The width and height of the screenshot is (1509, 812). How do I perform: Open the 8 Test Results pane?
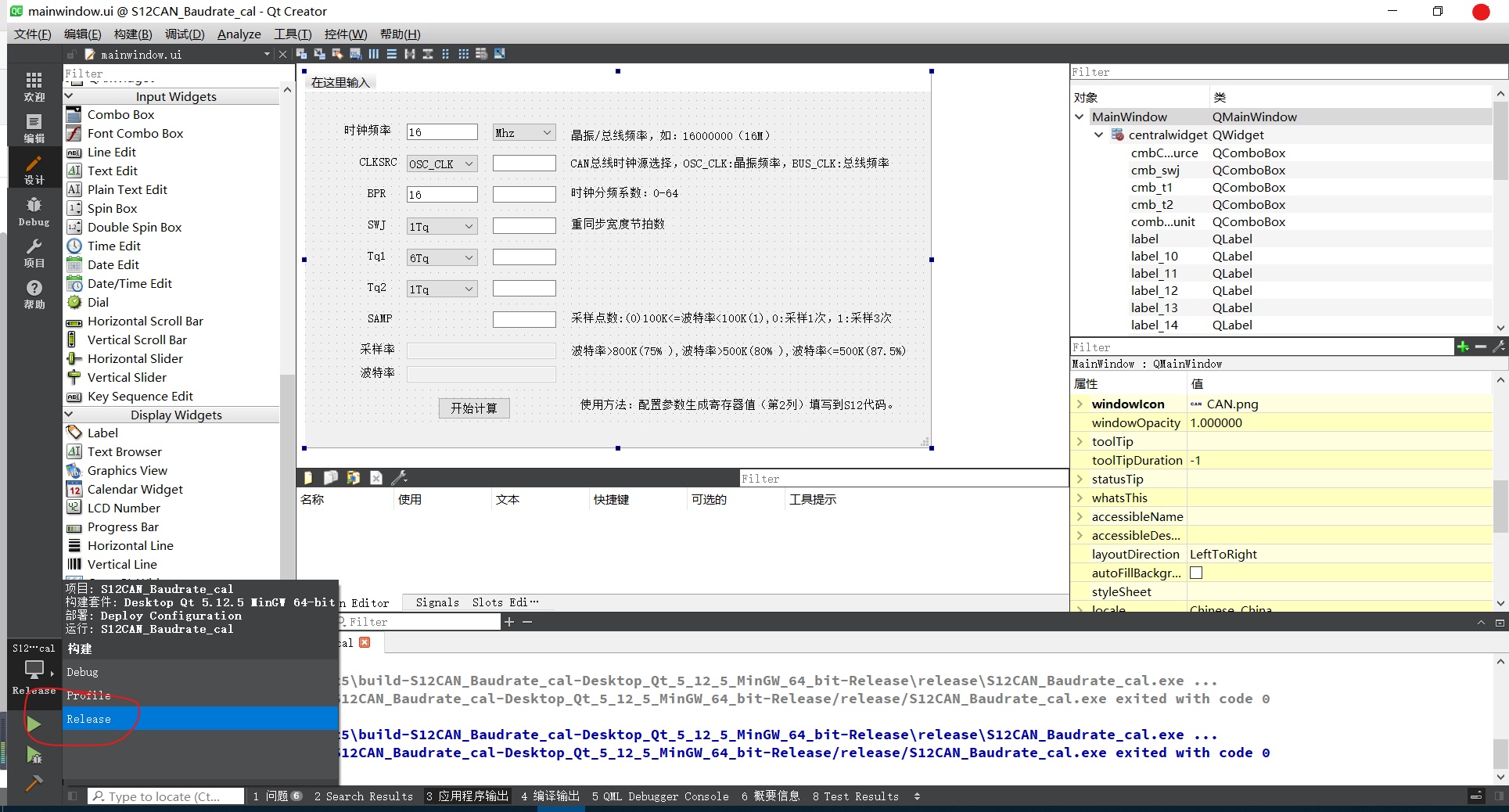coord(856,796)
